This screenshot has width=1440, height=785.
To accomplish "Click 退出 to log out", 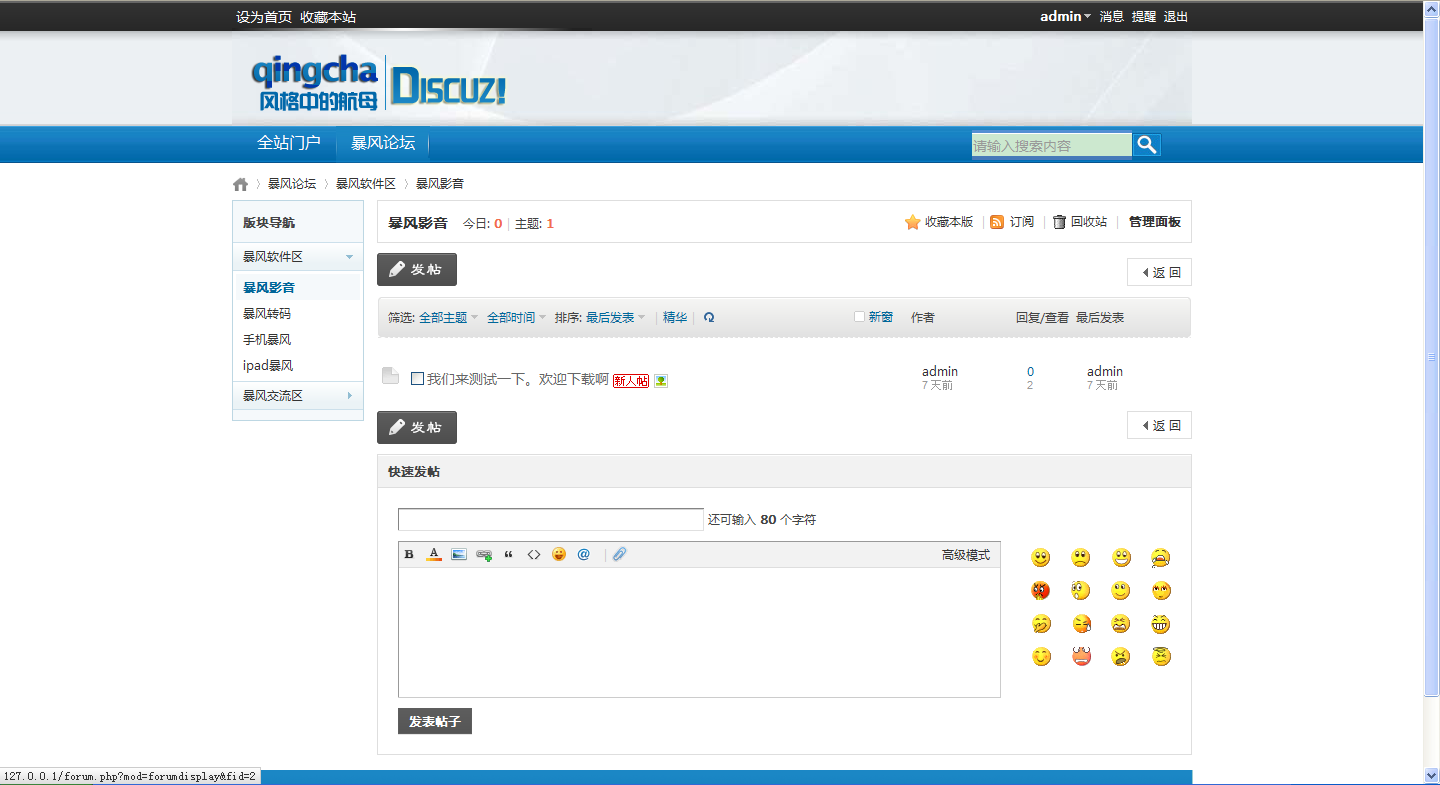I will pos(1176,16).
